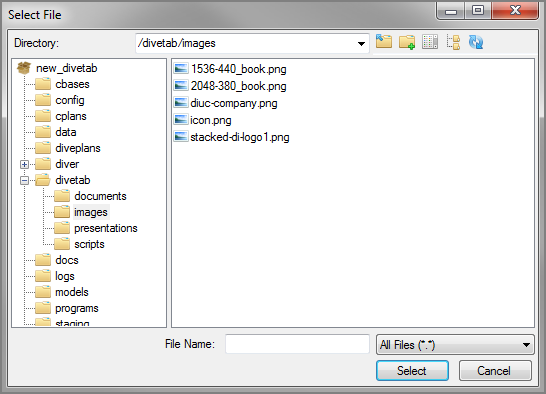Image resolution: width=546 pixels, height=394 pixels.
Task: Toggle the folder tree view icon
Action: coord(453,42)
